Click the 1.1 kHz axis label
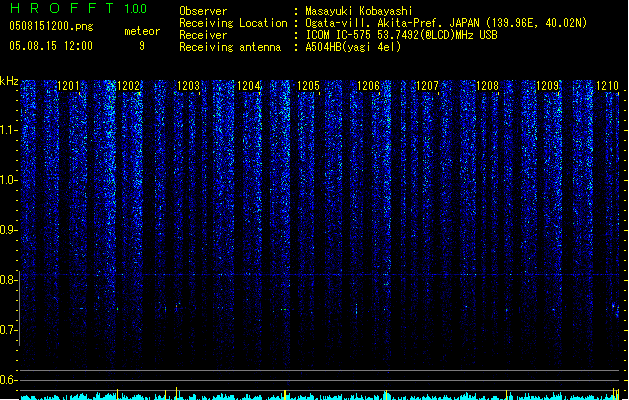Screen dimensions: 629x400 click(8, 130)
